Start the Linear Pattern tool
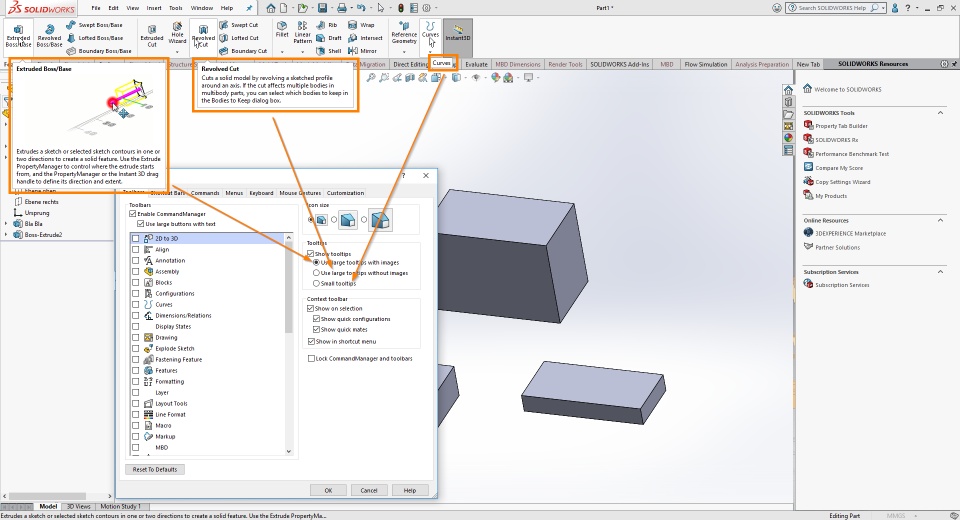Viewport: 960px width, 520px height. [302, 32]
